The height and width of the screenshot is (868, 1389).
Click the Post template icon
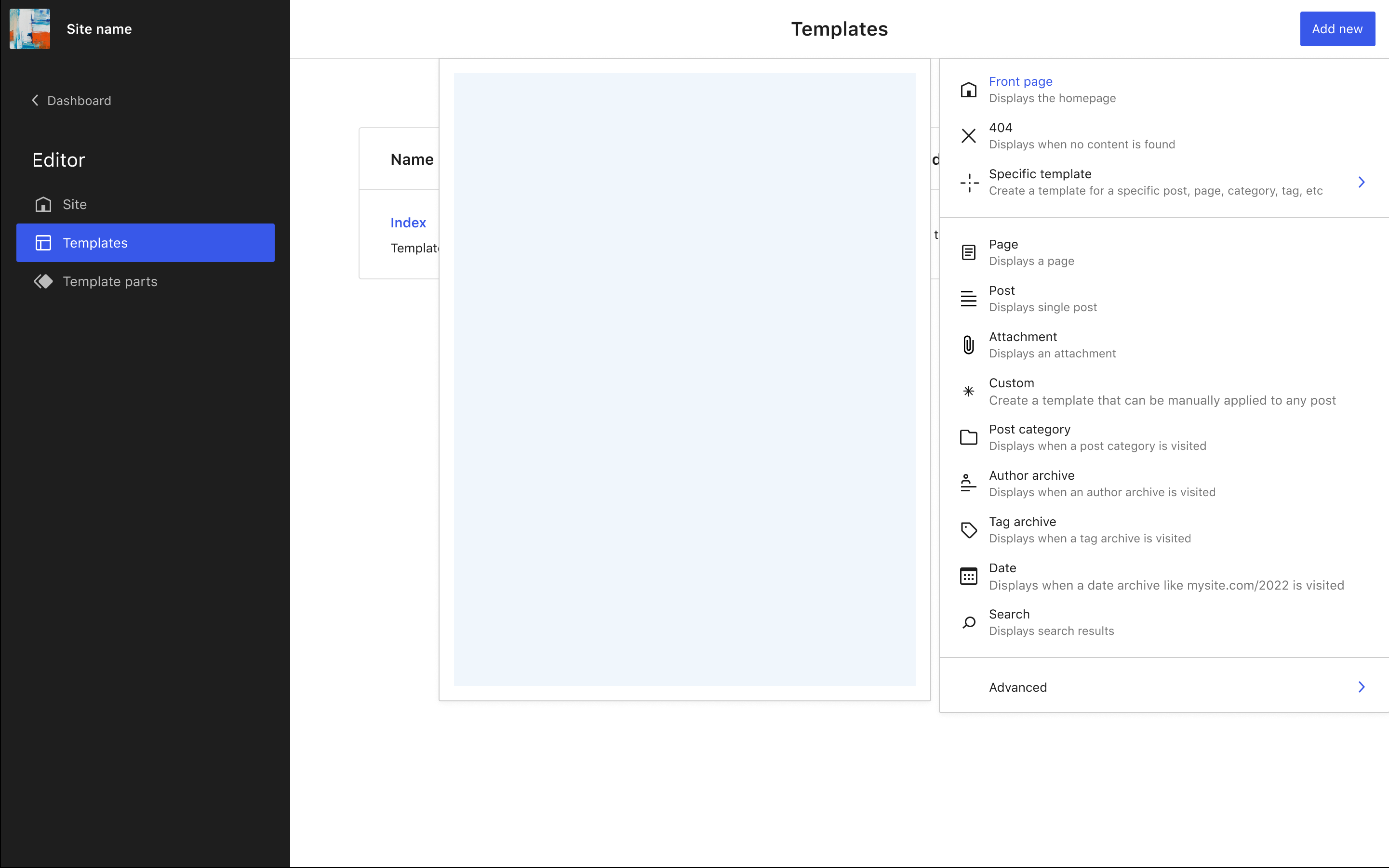968,298
